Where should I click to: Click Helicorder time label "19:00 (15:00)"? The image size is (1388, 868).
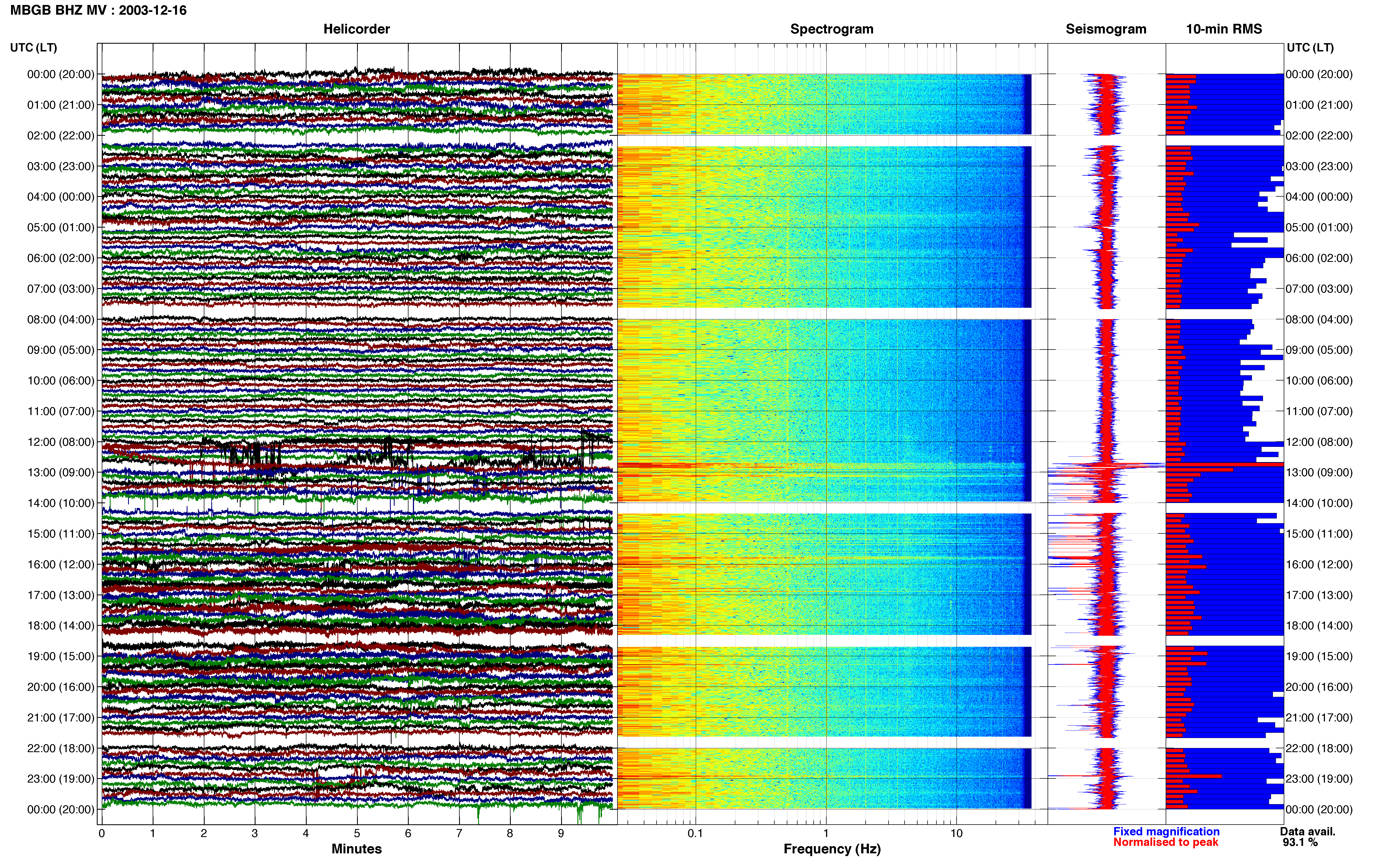coord(61,656)
